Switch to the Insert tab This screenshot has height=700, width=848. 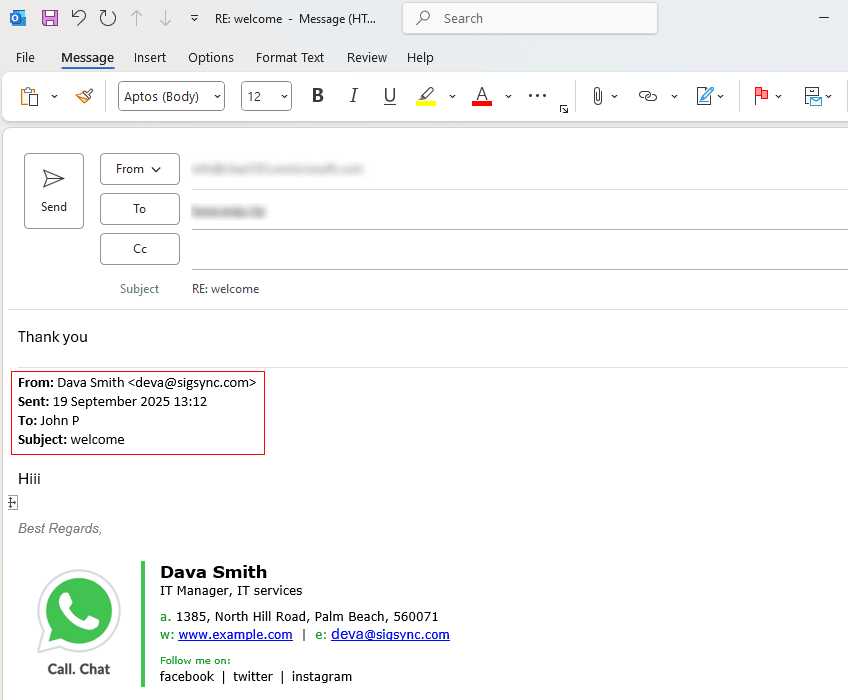coord(150,58)
